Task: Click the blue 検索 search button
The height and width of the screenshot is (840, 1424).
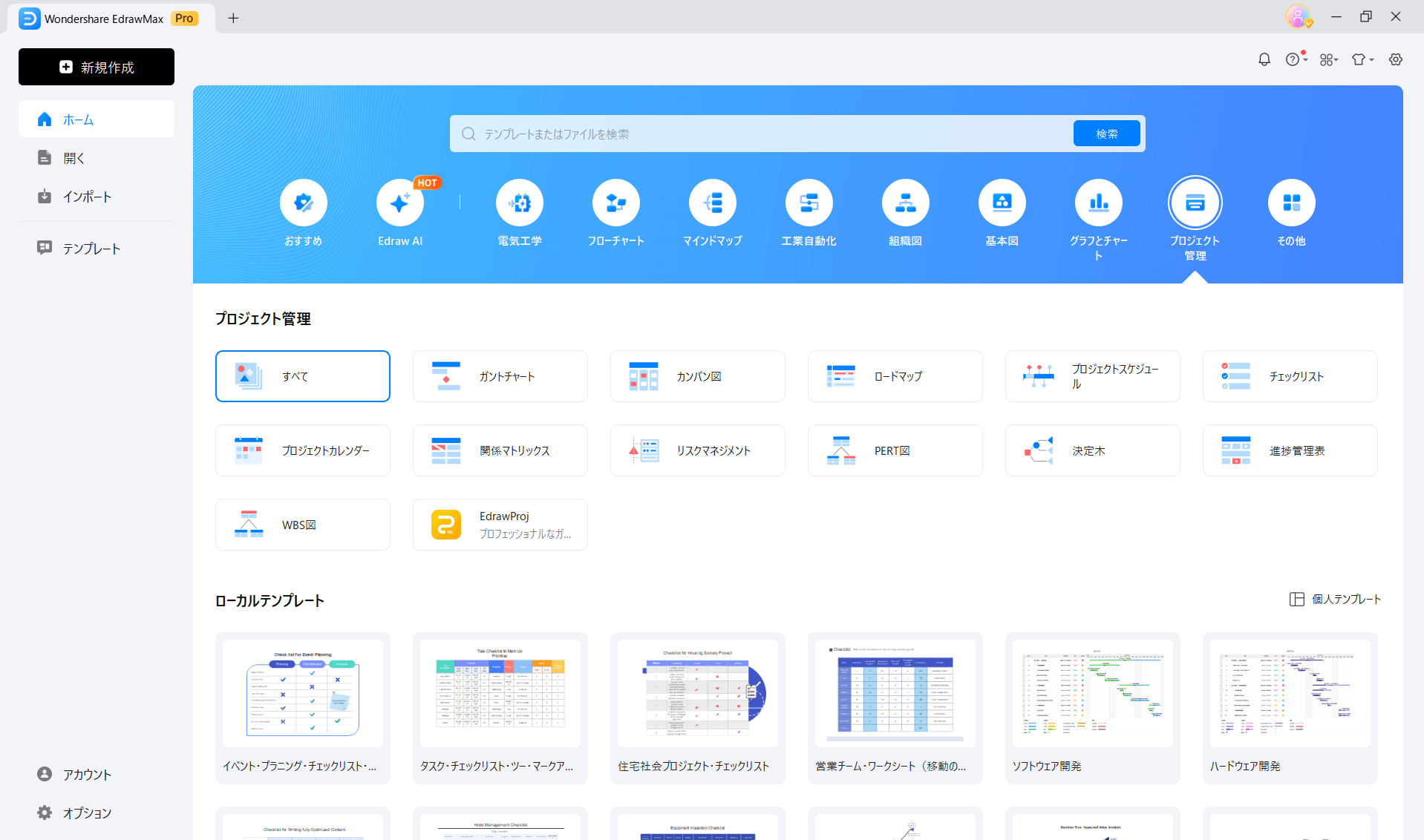Action: click(x=1106, y=134)
